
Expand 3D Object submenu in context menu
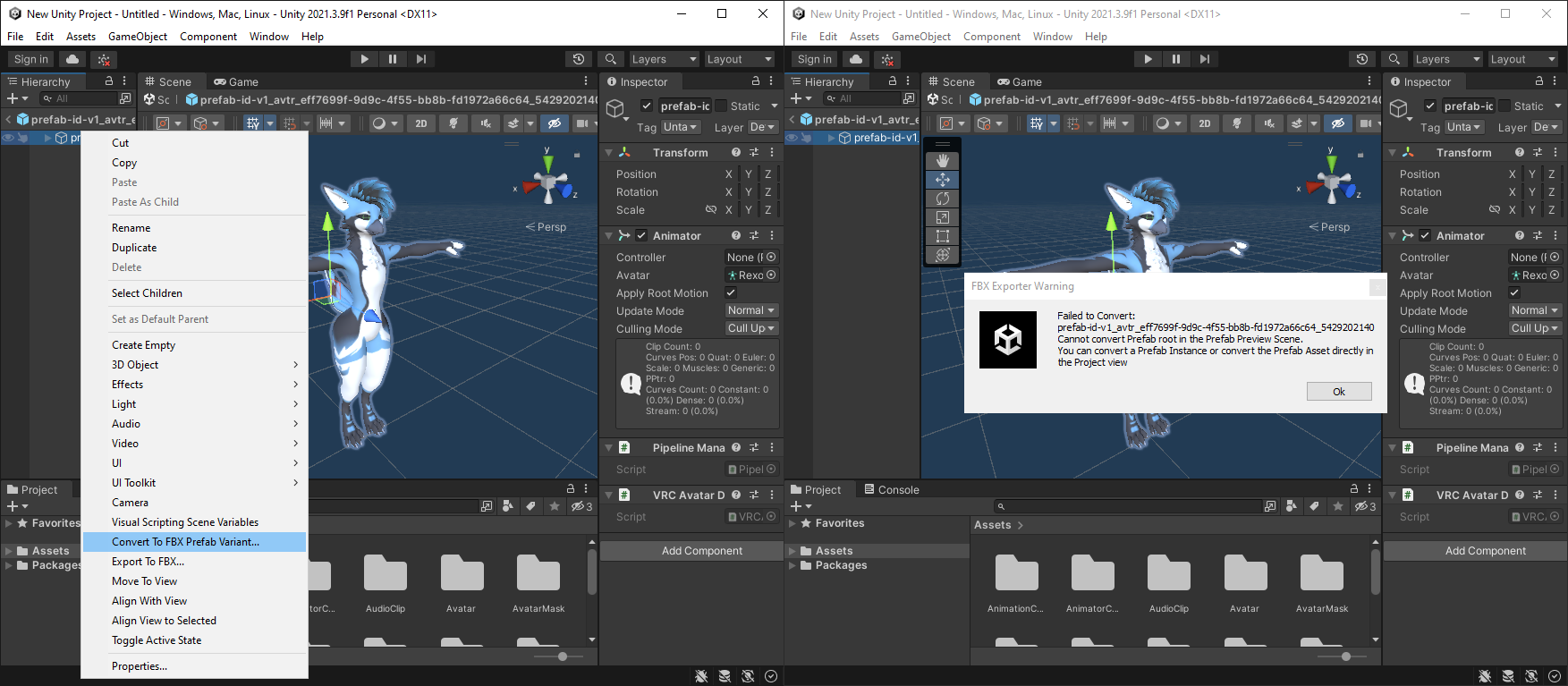[194, 364]
